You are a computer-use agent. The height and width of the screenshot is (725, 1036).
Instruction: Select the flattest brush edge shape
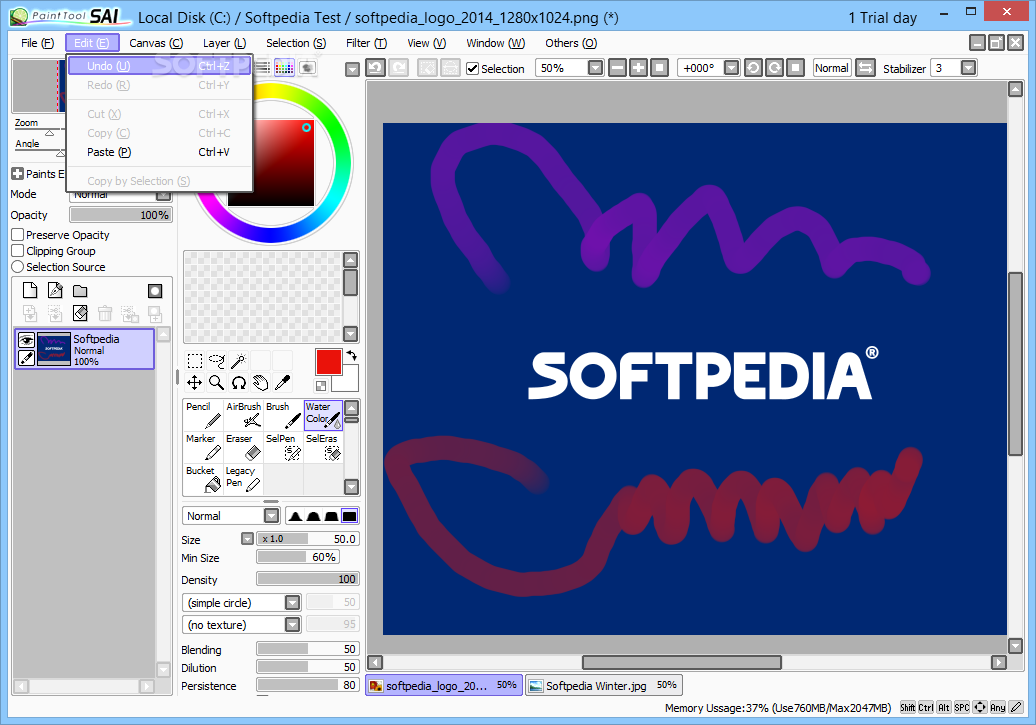point(350,516)
